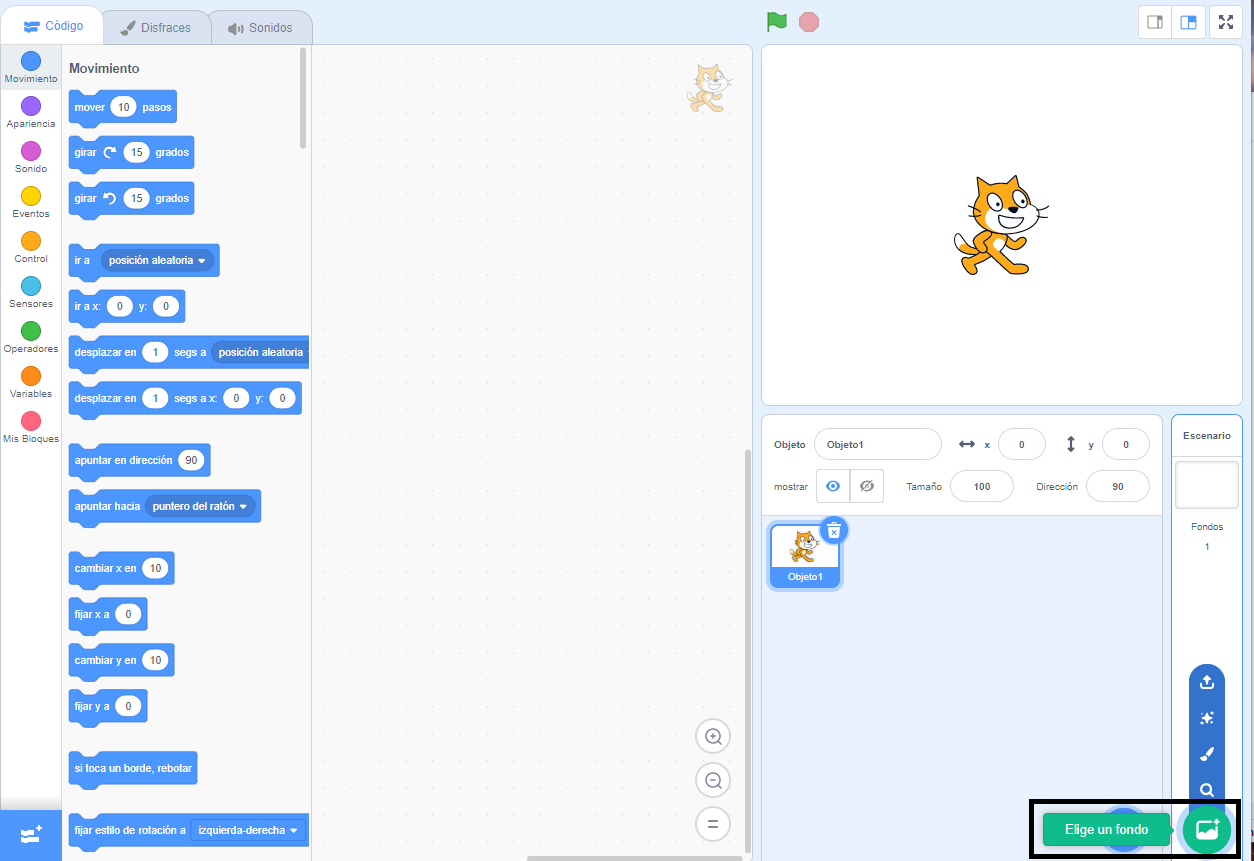Open the sprite upload icon
Screen dimensions: 1254x861
pyautogui.click(x=1206, y=682)
